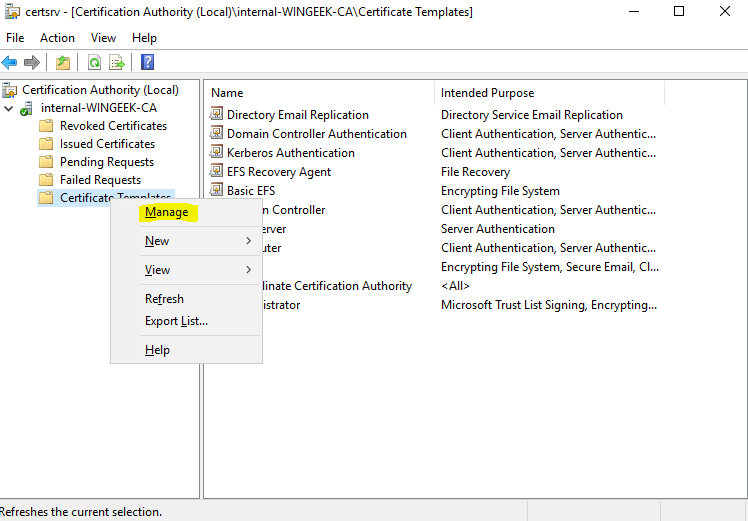Screen dimensions: 748x521
Task: Select the Pending Requests folder
Action: pyautogui.click(x=106, y=162)
